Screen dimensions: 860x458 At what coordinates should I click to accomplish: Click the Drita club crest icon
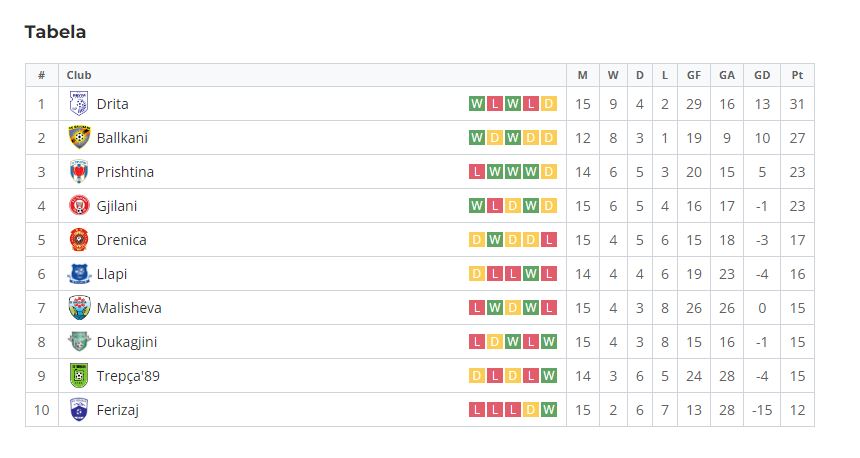tap(79, 104)
